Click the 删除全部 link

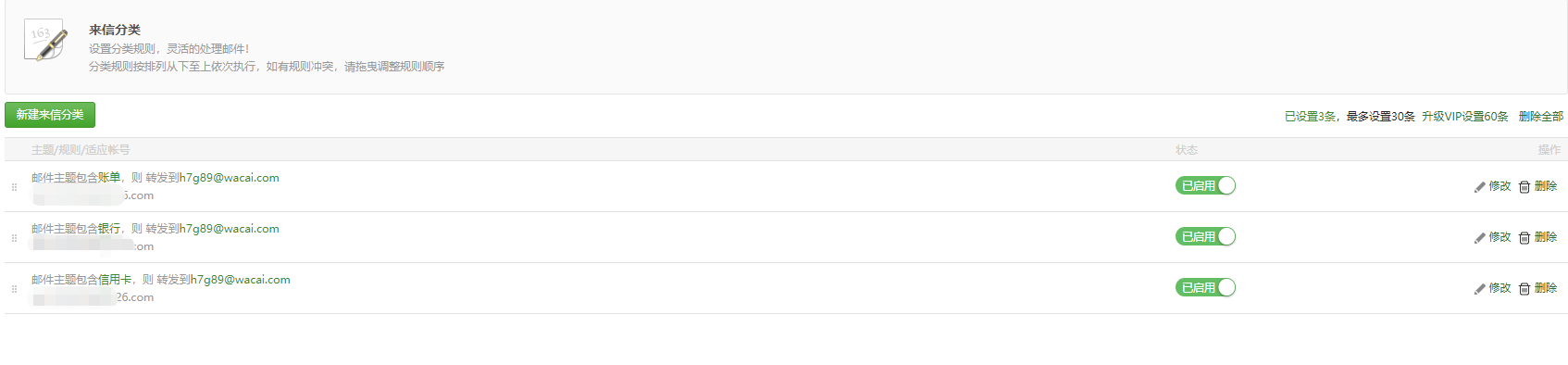(1541, 116)
